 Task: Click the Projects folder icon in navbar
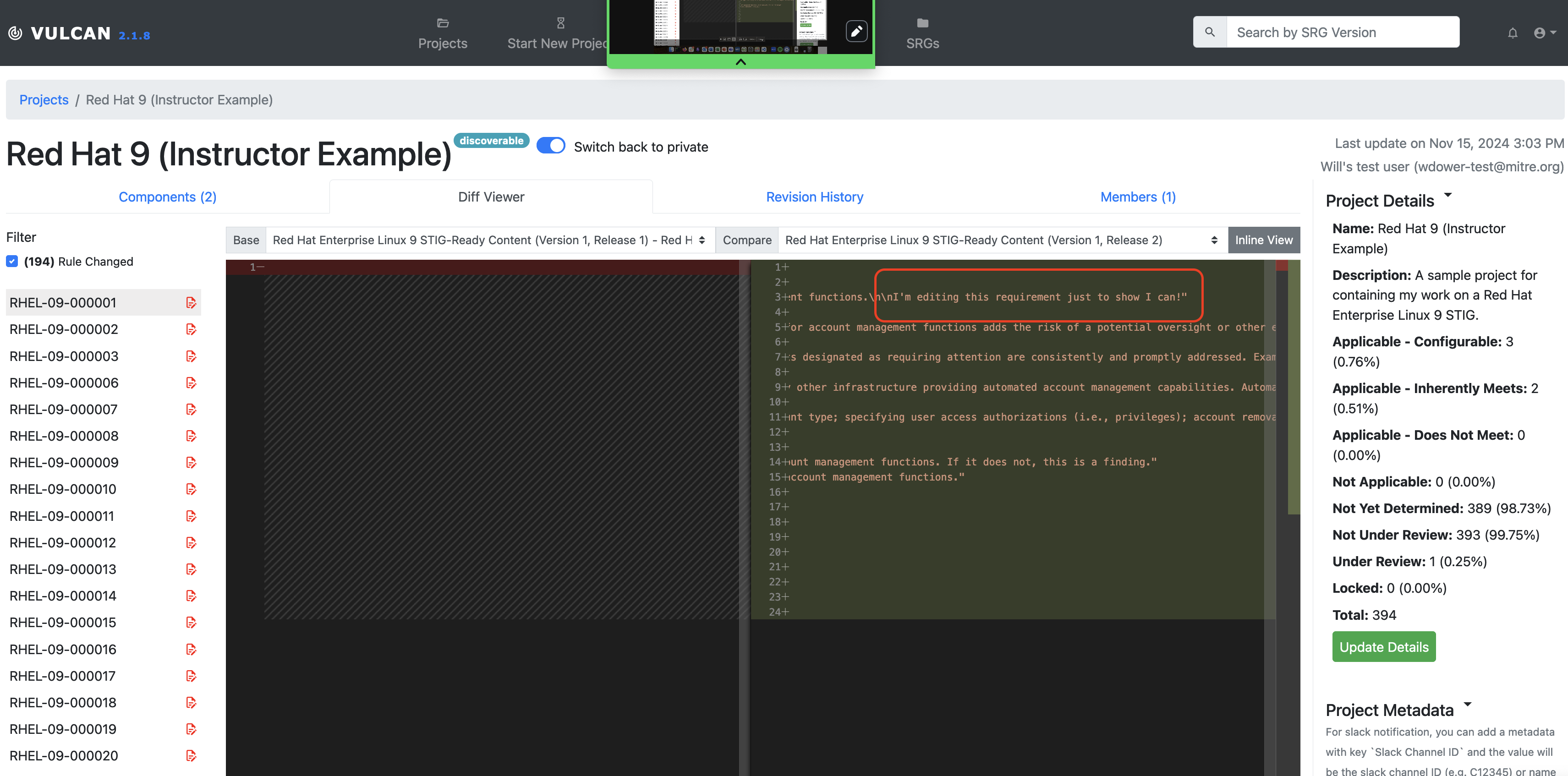click(x=443, y=23)
